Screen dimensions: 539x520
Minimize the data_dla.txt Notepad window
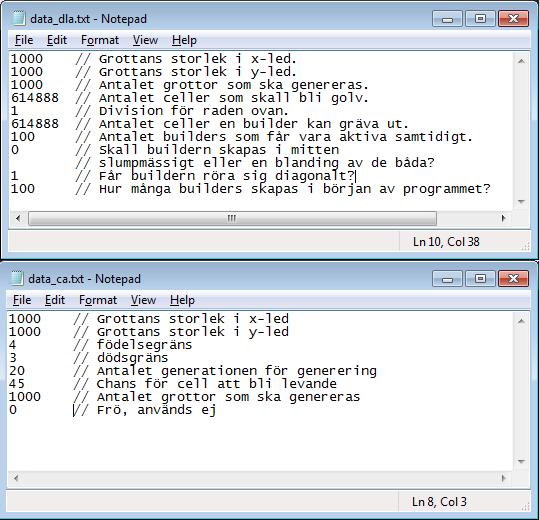[447, 19]
